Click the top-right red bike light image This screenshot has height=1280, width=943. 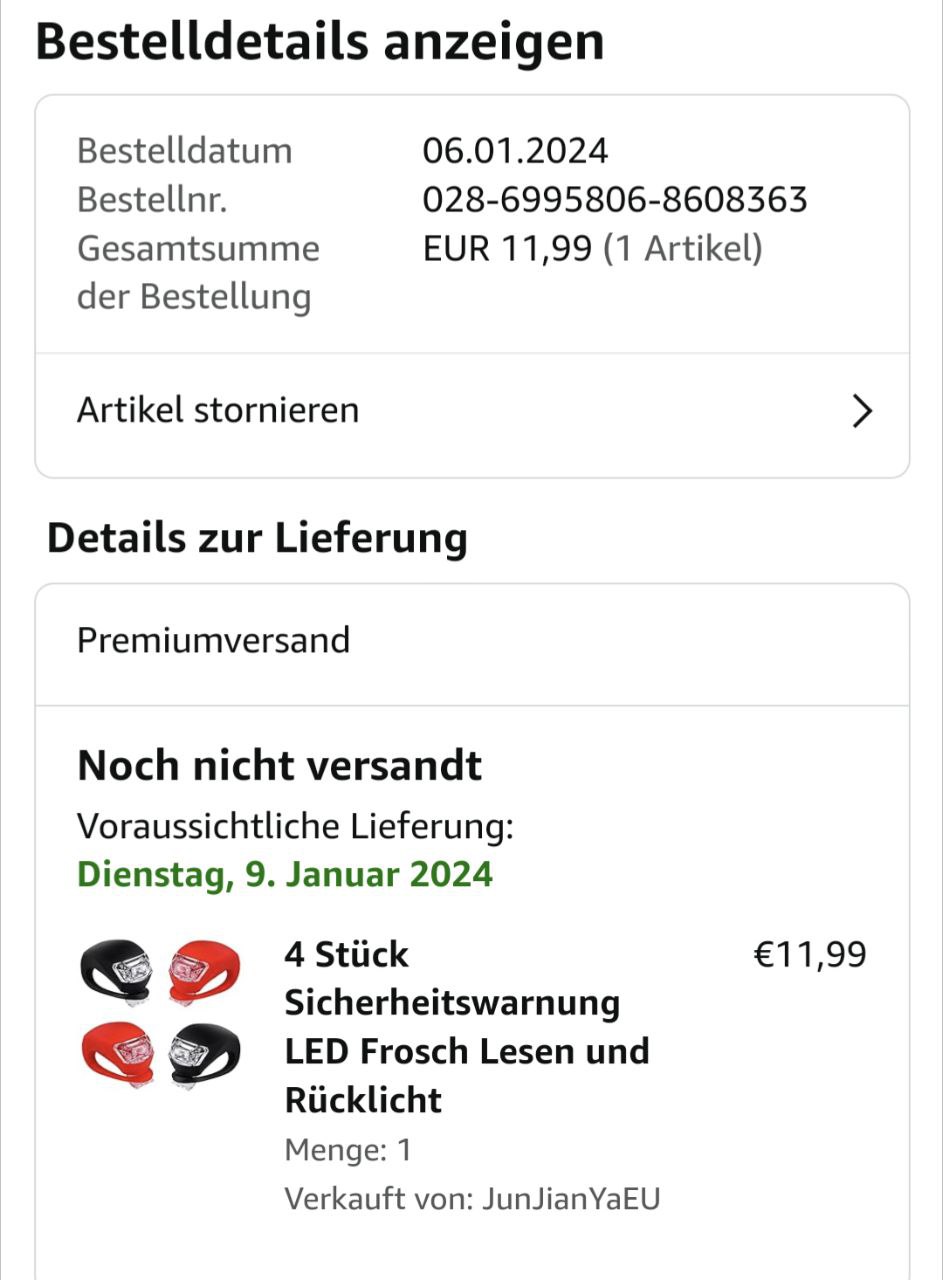click(203, 970)
